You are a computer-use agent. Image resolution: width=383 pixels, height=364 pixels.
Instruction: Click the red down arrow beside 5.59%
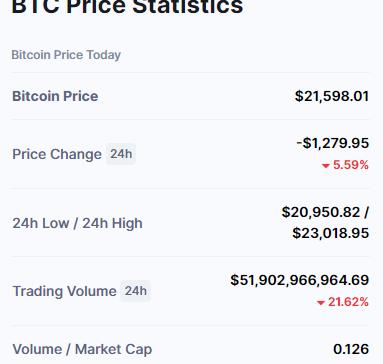(x=326, y=166)
